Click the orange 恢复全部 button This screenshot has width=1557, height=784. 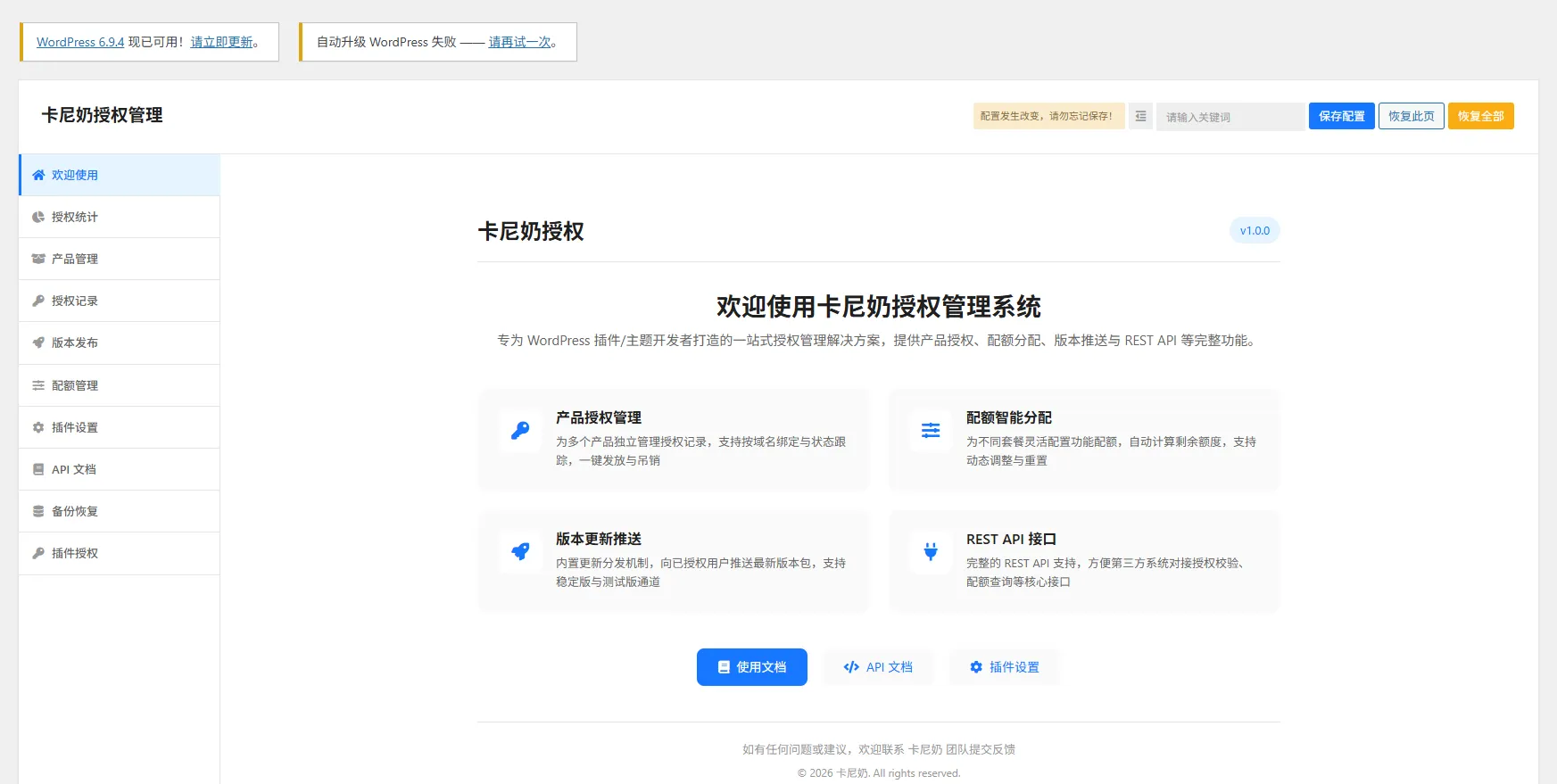1480,117
